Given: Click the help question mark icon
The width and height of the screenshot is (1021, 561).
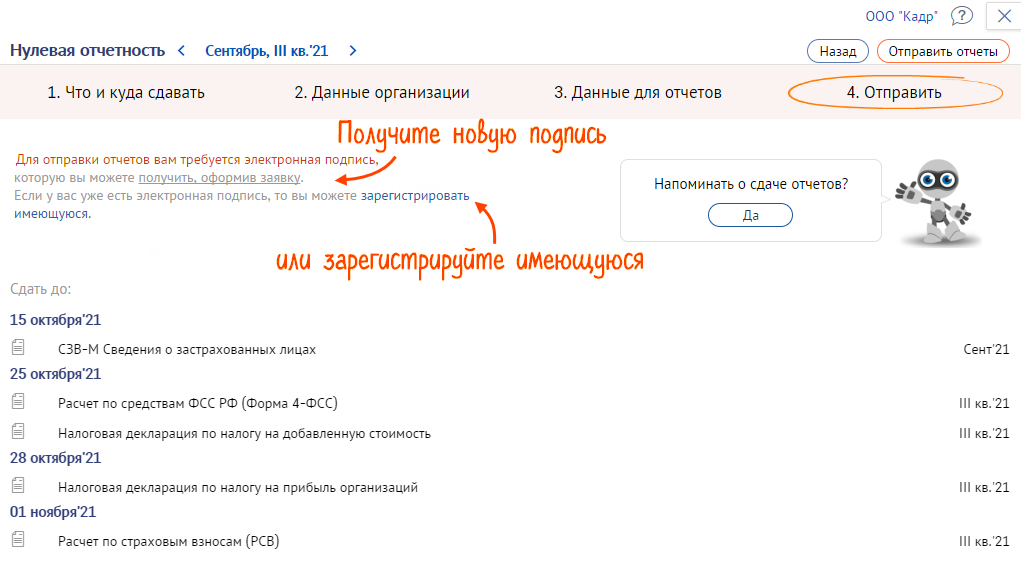Looking at the screenshot, I should coord(961,16).
